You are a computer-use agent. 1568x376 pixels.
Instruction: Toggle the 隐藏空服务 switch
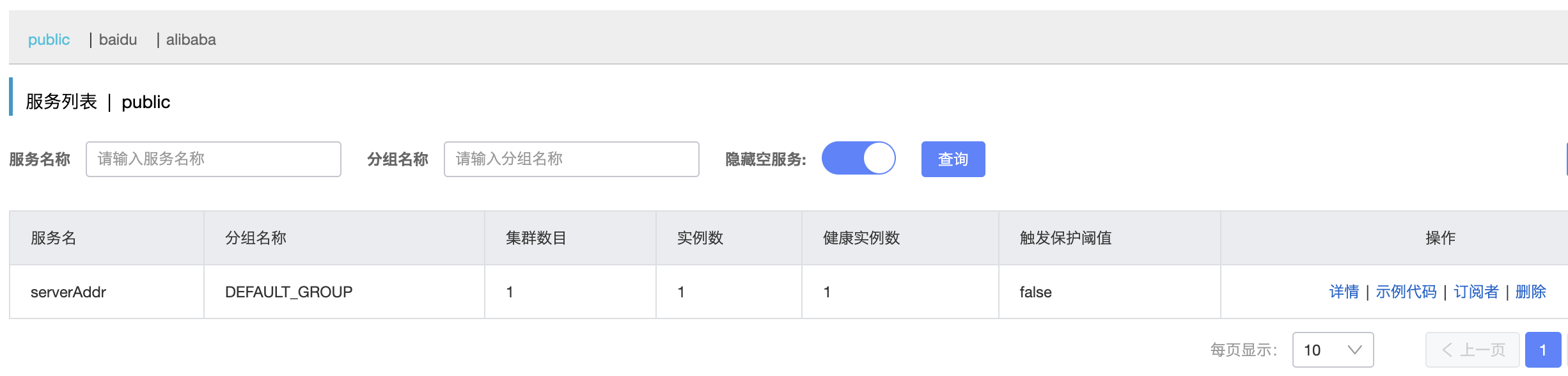[x=859, y=159]
